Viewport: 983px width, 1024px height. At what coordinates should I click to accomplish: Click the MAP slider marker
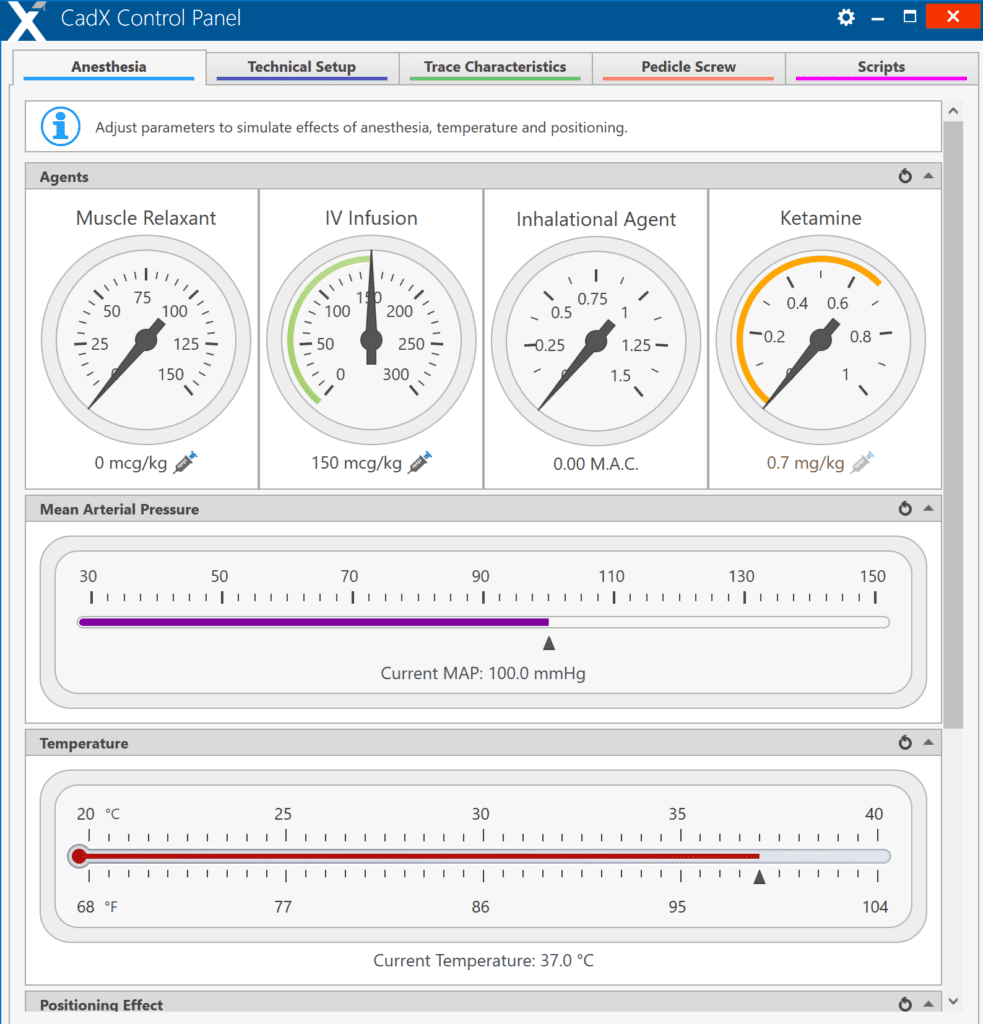point(548,642)
